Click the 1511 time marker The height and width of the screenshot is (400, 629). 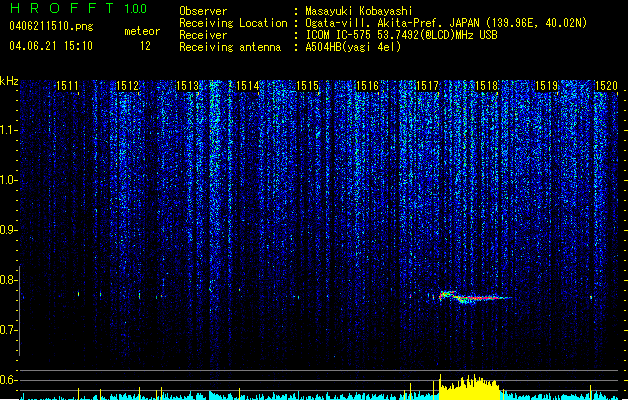pyautogui.click(x=67, y=86)
